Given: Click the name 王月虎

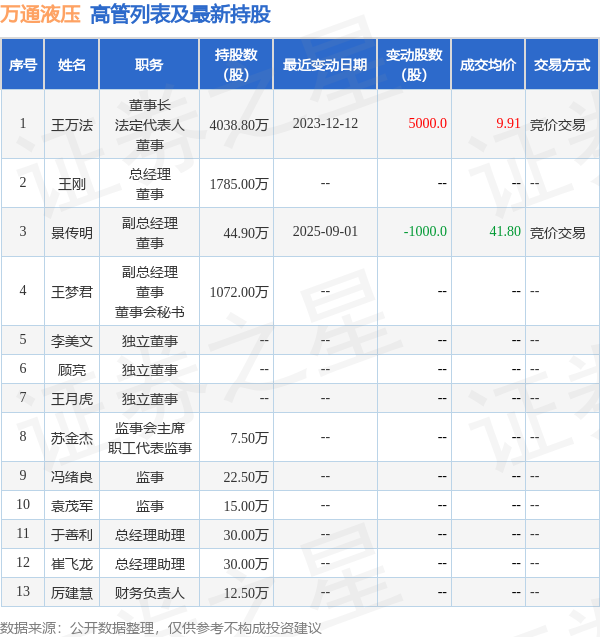Looking at the screenshot, I should (x=72, y=399).
